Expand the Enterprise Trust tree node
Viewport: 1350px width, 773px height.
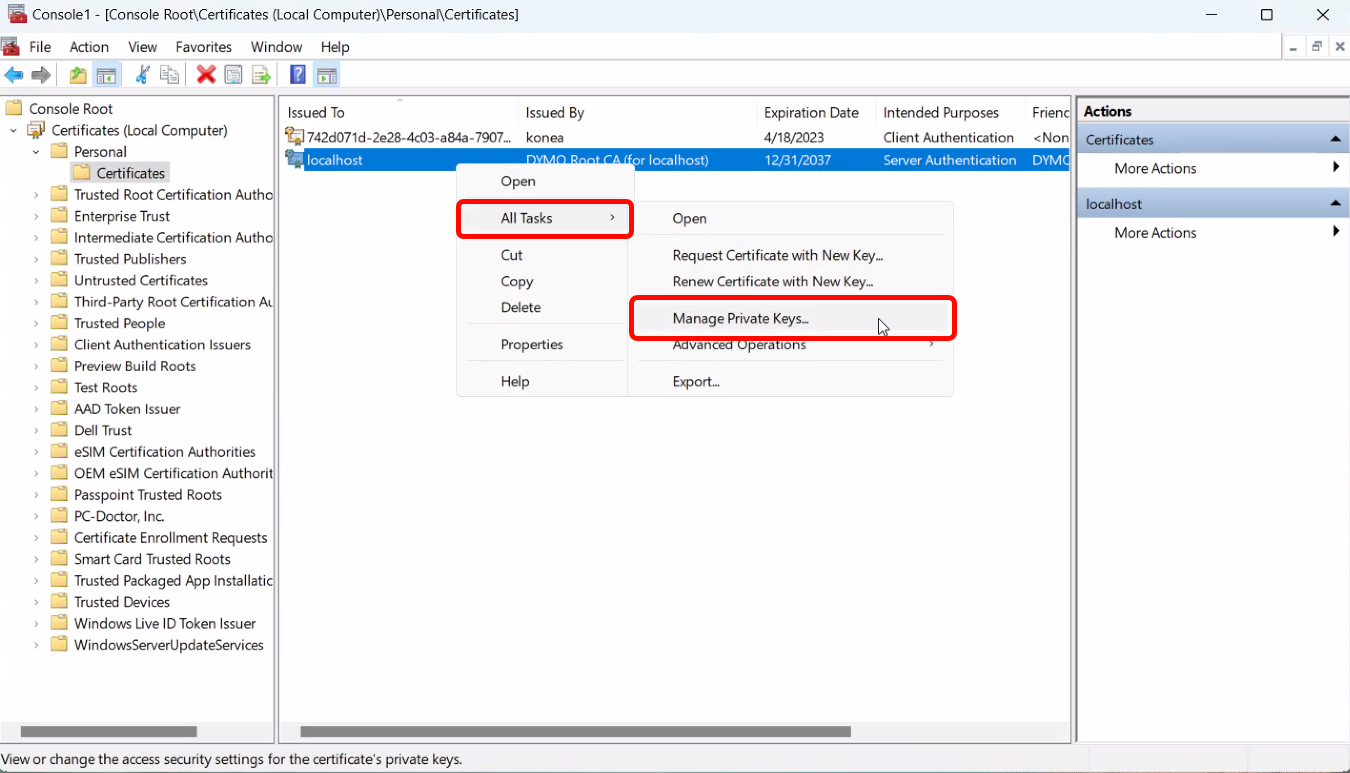pyautogui.click(x=36, y=216)
